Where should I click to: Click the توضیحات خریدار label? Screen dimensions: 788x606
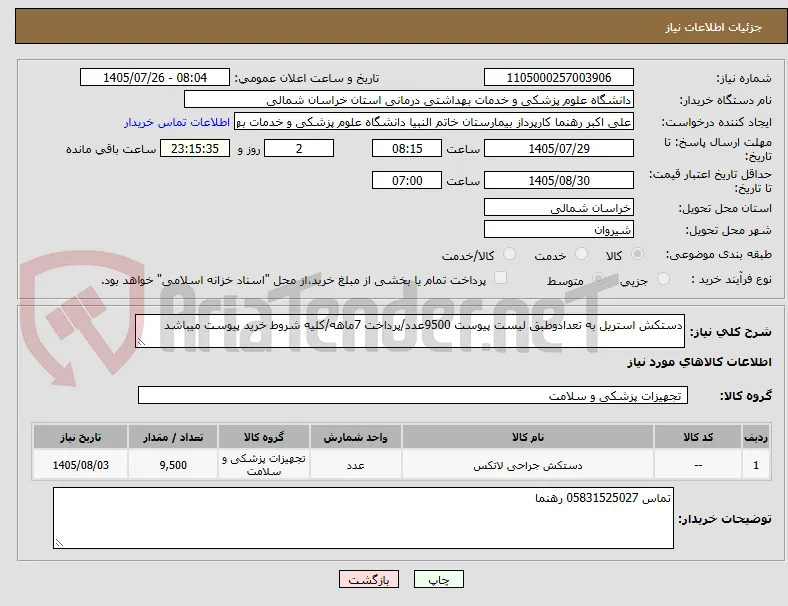(x=725, y=519)
